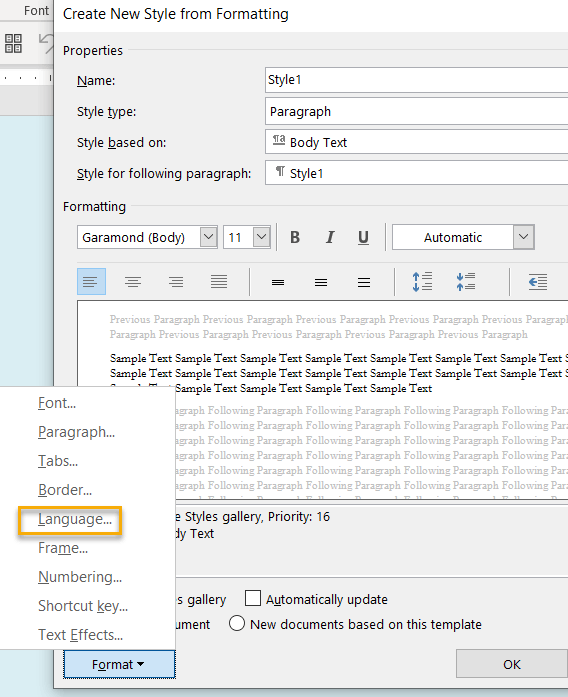
Task: Select New documents based on this template
Action: click(x=236, y=623)
